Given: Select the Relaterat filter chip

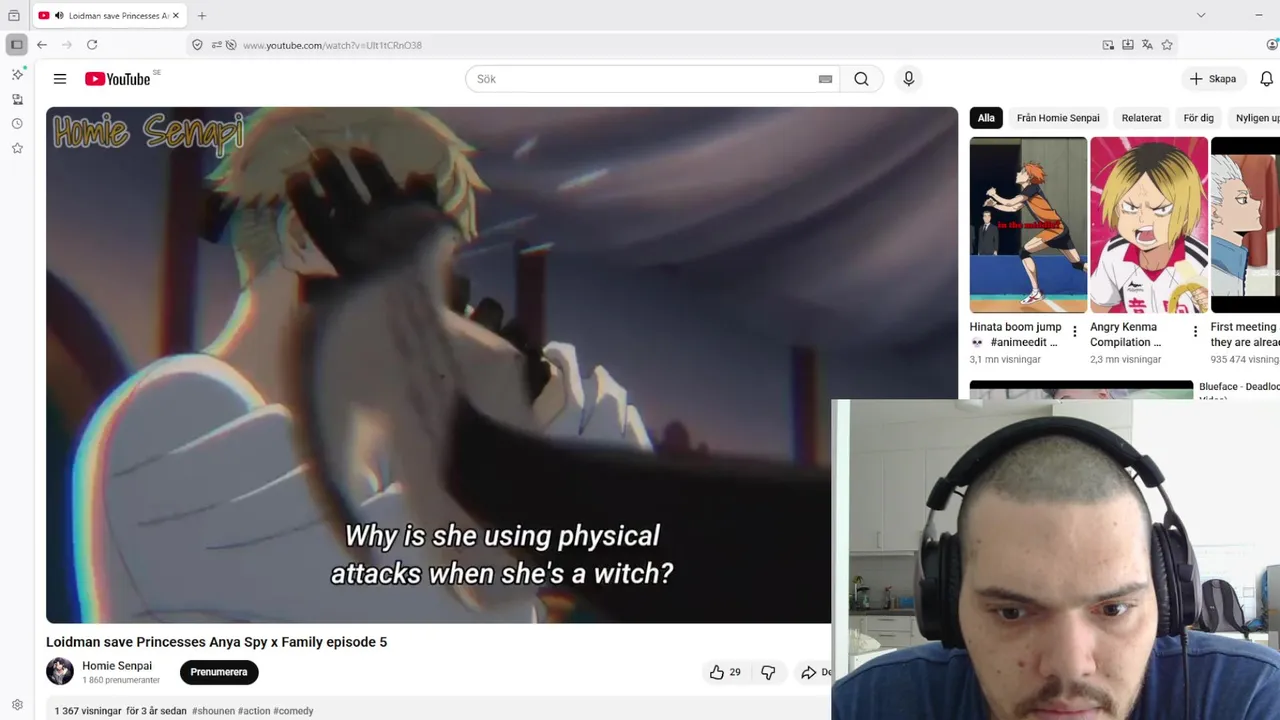Looking at the screenshot, I should click(1141, 118).
